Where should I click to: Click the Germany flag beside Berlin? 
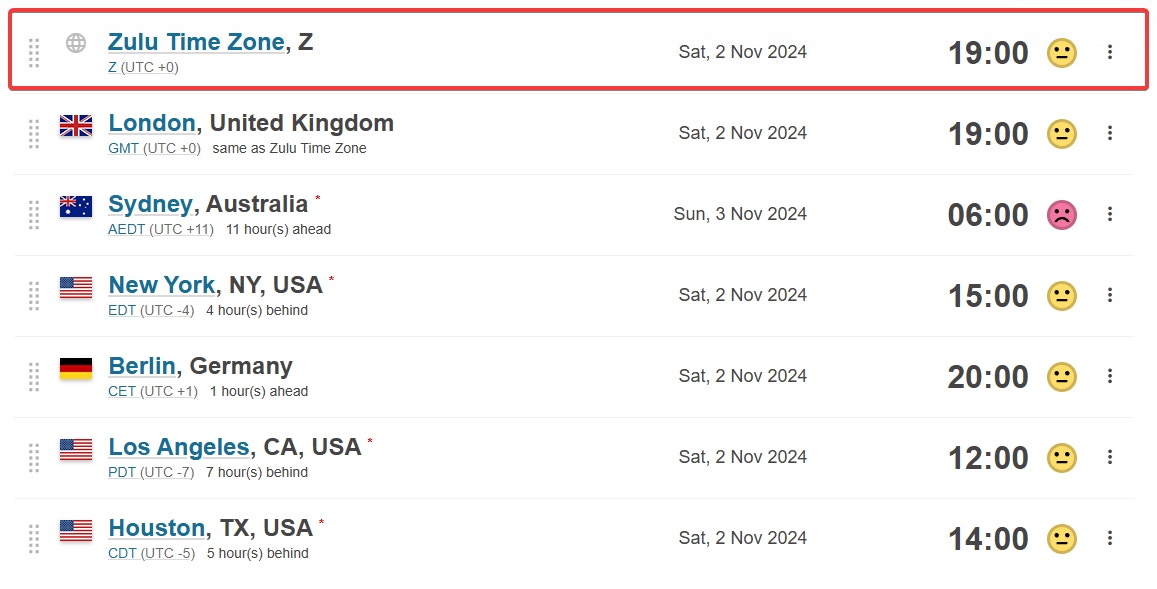tap(76, 368)
